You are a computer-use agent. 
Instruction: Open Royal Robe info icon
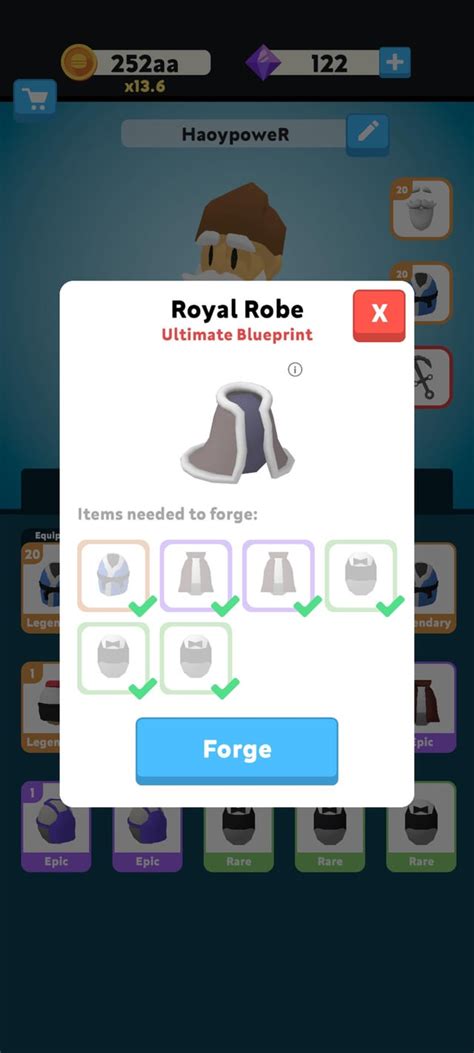coord(295,369)
